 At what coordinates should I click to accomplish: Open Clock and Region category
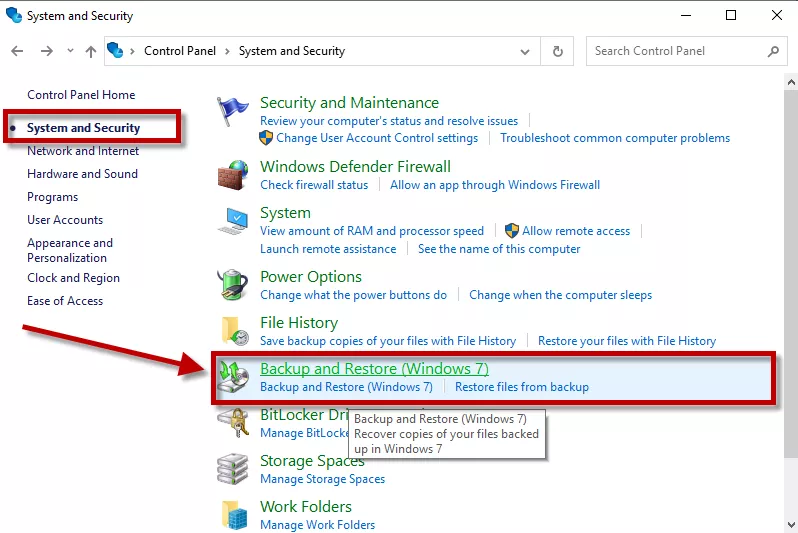pyautogui.click(x=73, y=278)
